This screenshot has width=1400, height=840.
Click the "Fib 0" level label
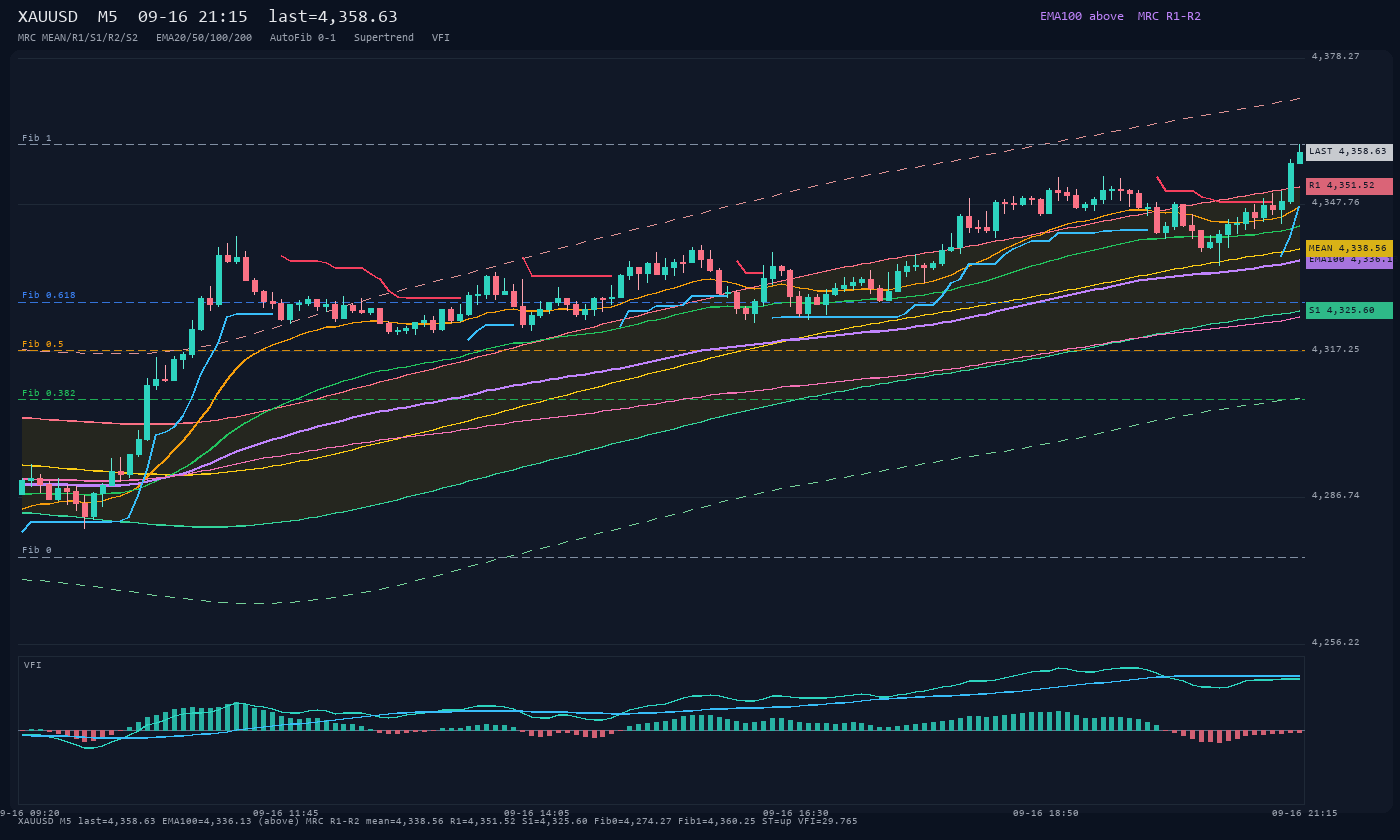tap(37, 550)
